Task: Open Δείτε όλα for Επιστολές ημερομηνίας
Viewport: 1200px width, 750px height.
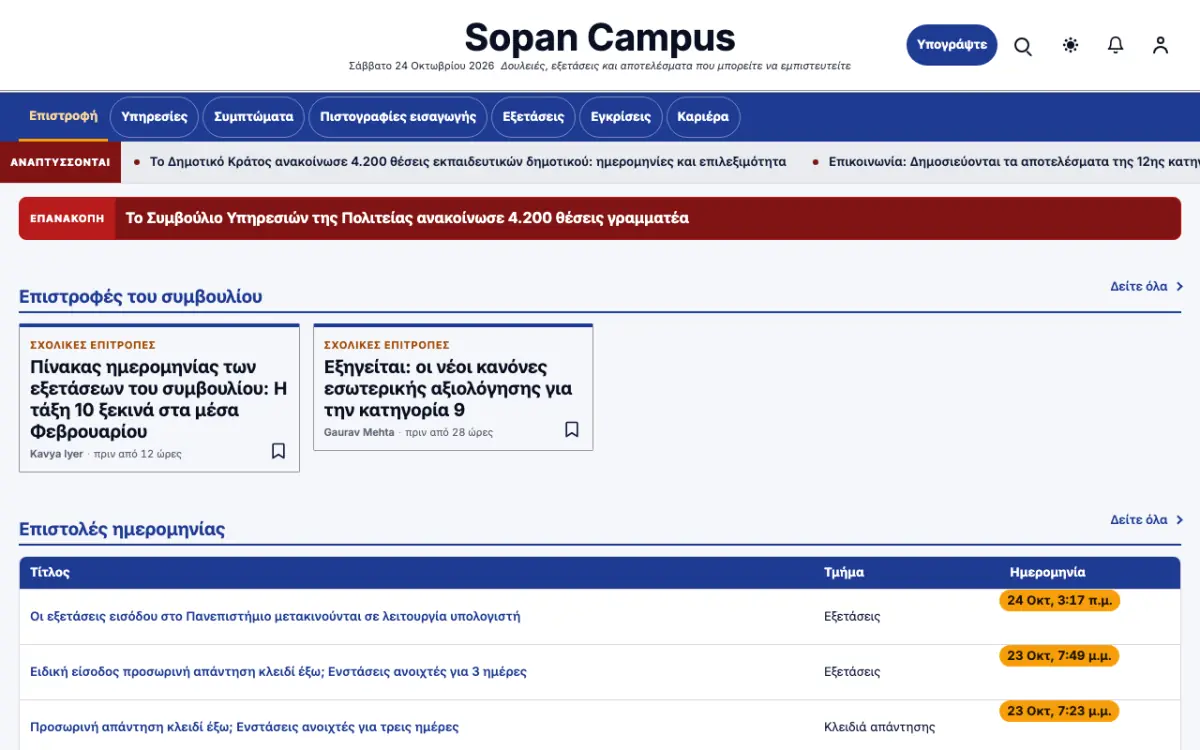Action: click(x=1146, y=520)
